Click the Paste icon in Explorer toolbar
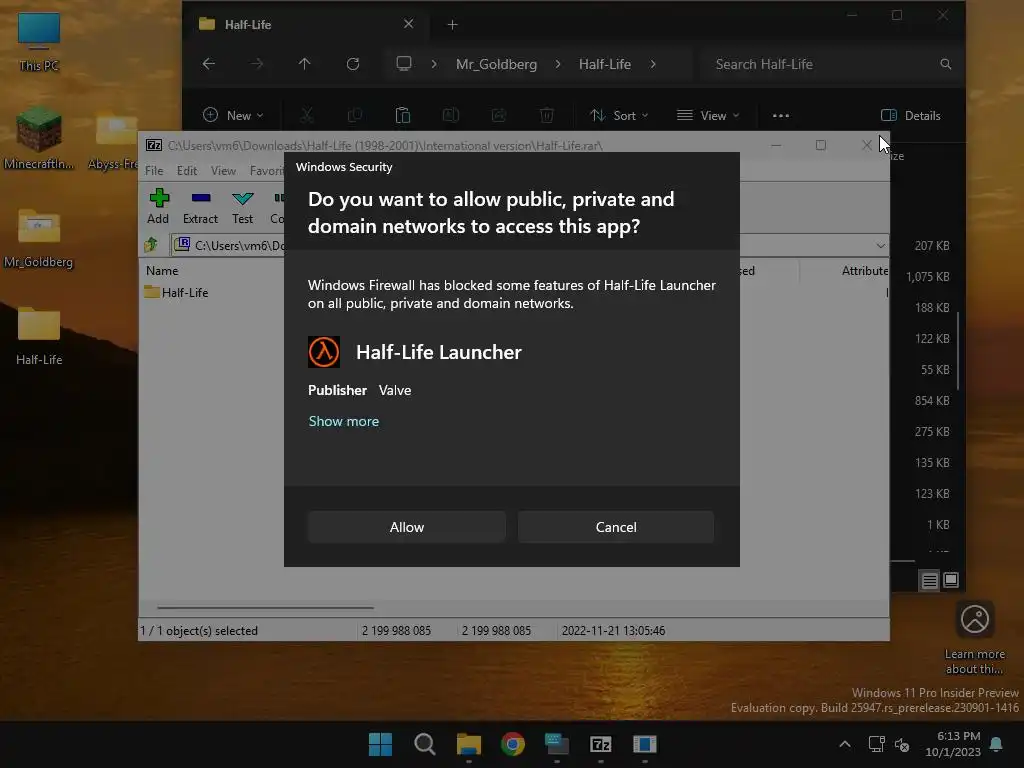 point(403,116)
